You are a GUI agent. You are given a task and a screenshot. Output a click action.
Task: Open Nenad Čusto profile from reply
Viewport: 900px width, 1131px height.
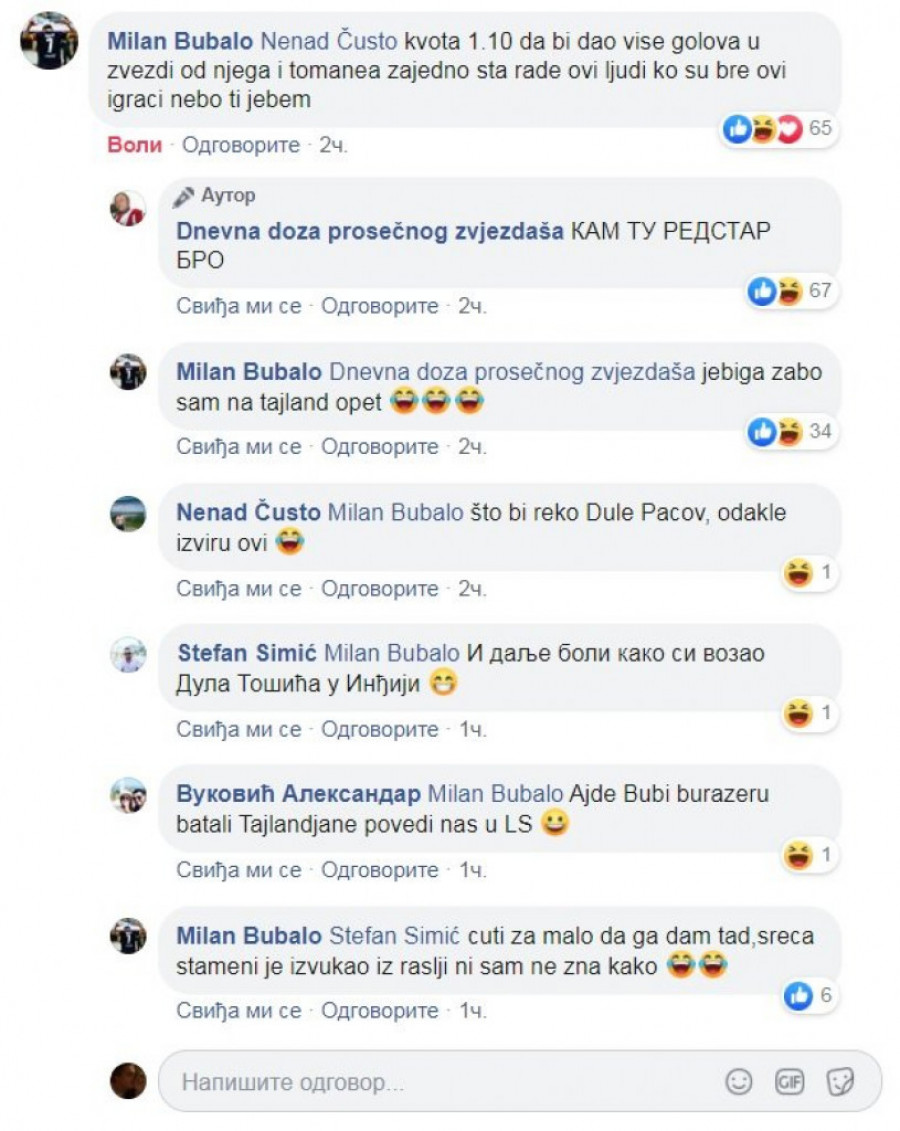pos(248,512)
